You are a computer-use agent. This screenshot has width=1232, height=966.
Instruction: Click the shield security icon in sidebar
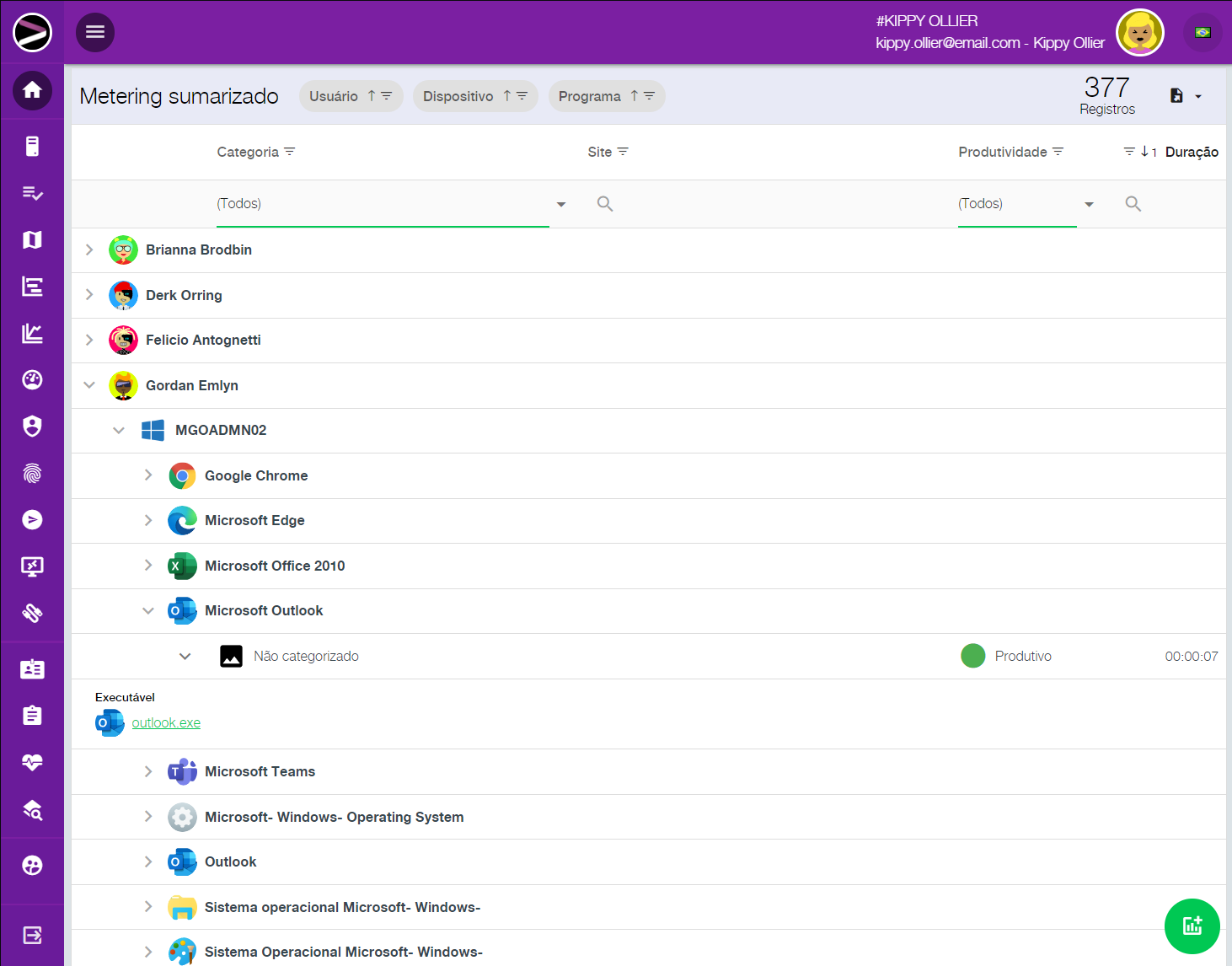(x=32, y=427)
